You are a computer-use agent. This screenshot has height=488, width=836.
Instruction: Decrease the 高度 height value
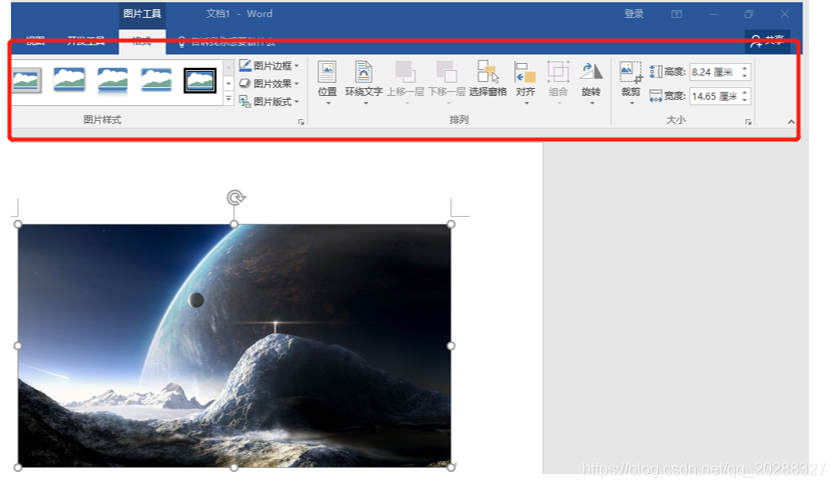[745, 76]
